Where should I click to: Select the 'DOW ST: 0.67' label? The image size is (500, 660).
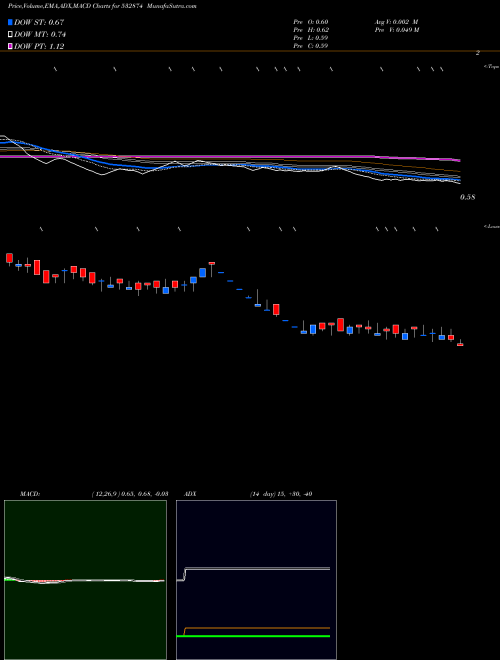point(39,22)
